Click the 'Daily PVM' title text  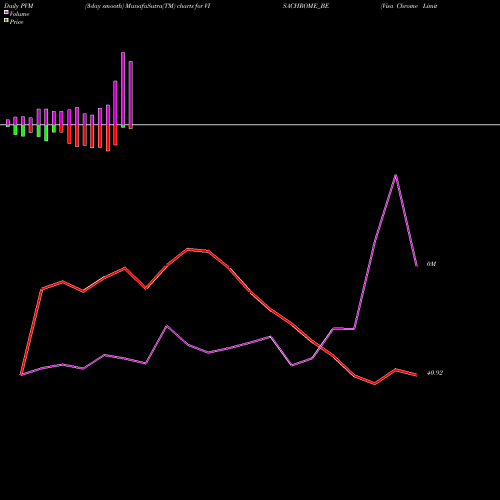coord(19,6)
